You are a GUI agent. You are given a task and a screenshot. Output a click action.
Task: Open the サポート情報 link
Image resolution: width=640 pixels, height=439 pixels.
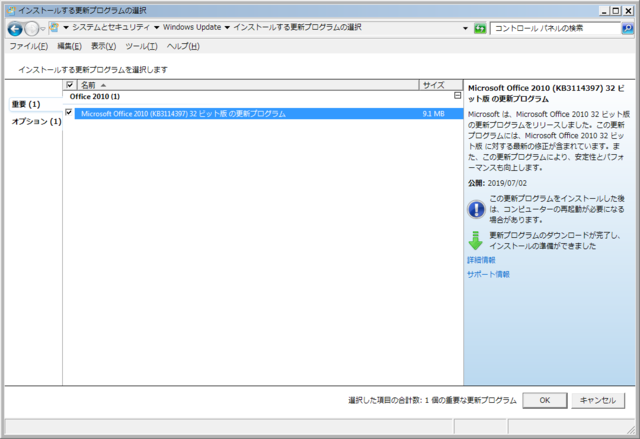tap(488, 274)
